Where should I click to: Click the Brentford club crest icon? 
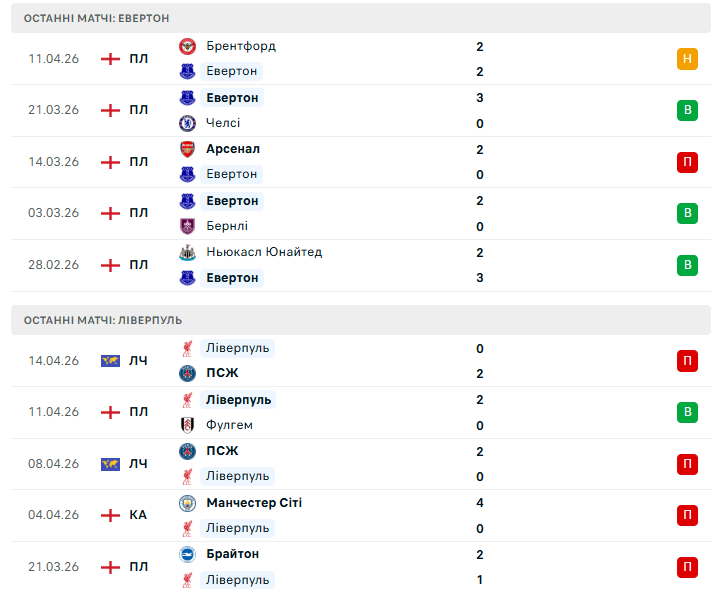point(187,46)
